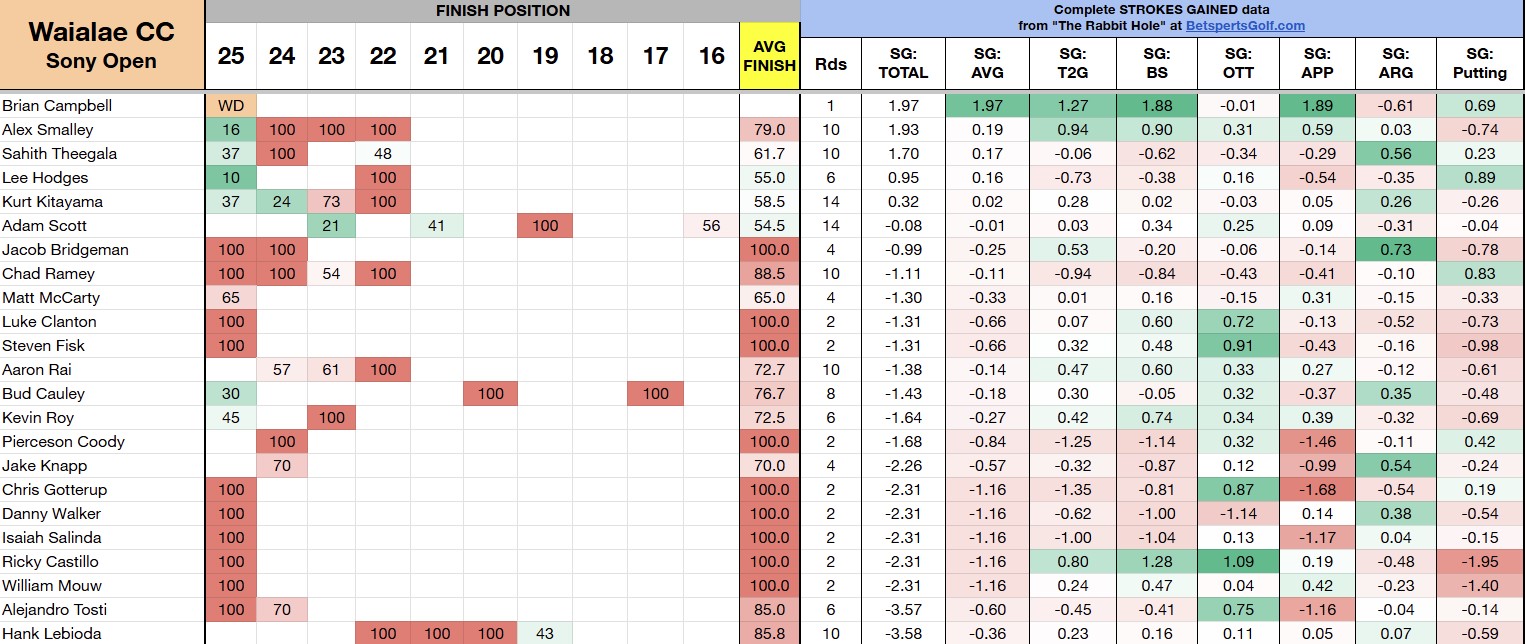Select the SG: TOTAL column header
1525x644 pixels.
coord(902,63)
